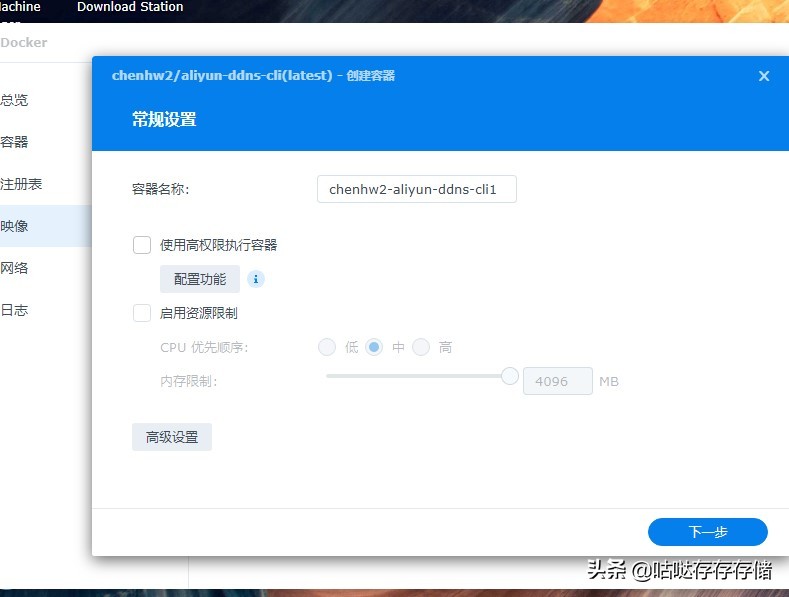Select CPU priority 低 radio button

[x=327, y=347]
